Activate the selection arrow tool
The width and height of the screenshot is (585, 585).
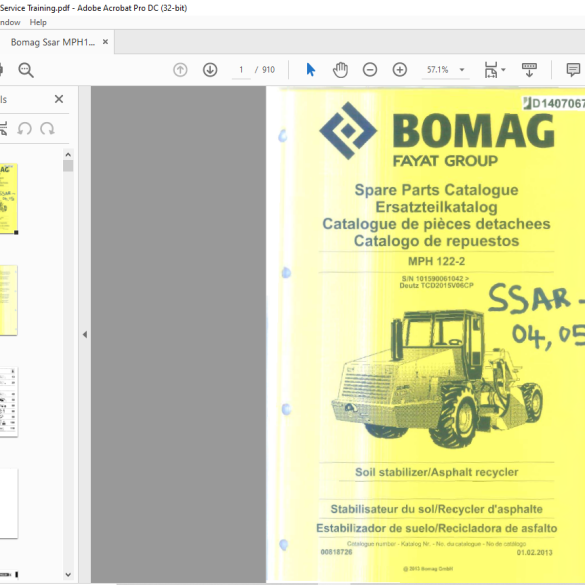coord(310,70)
